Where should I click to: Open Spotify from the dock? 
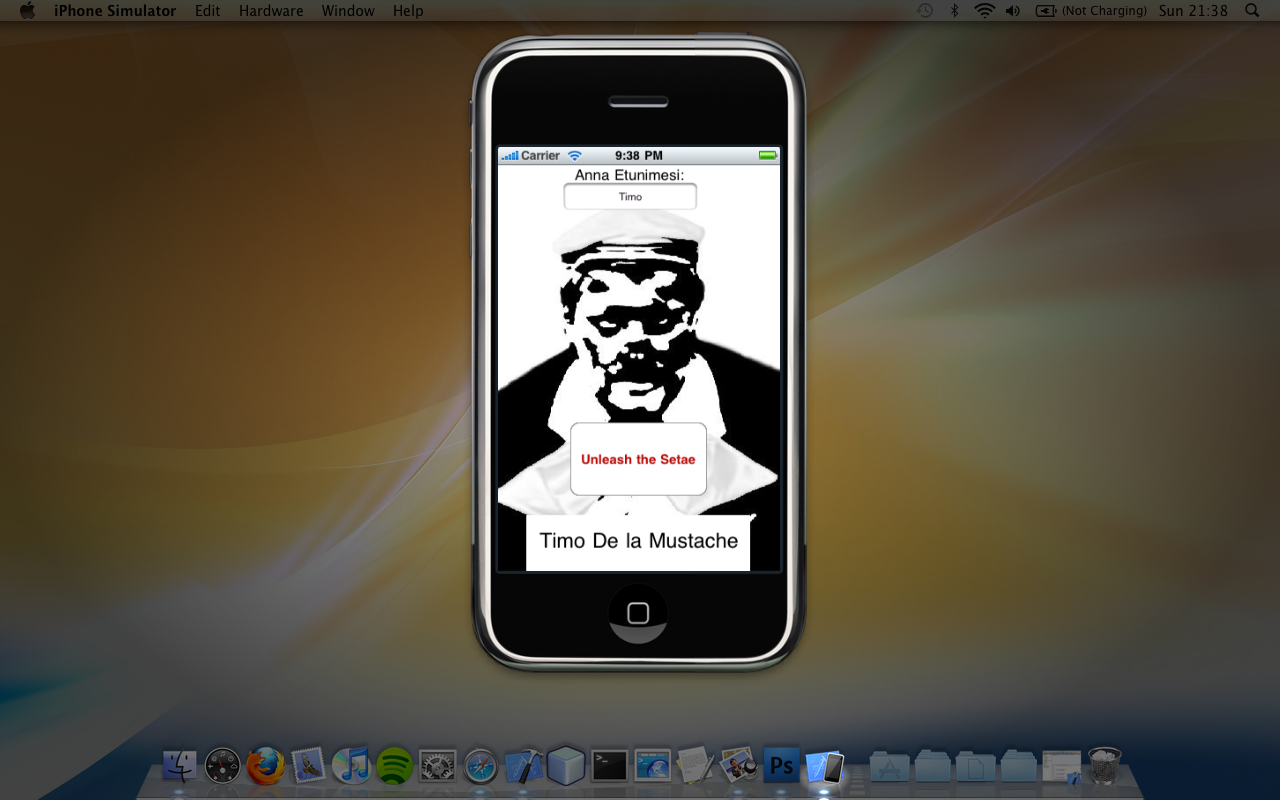pyautogui.click(x=395, y=766)
